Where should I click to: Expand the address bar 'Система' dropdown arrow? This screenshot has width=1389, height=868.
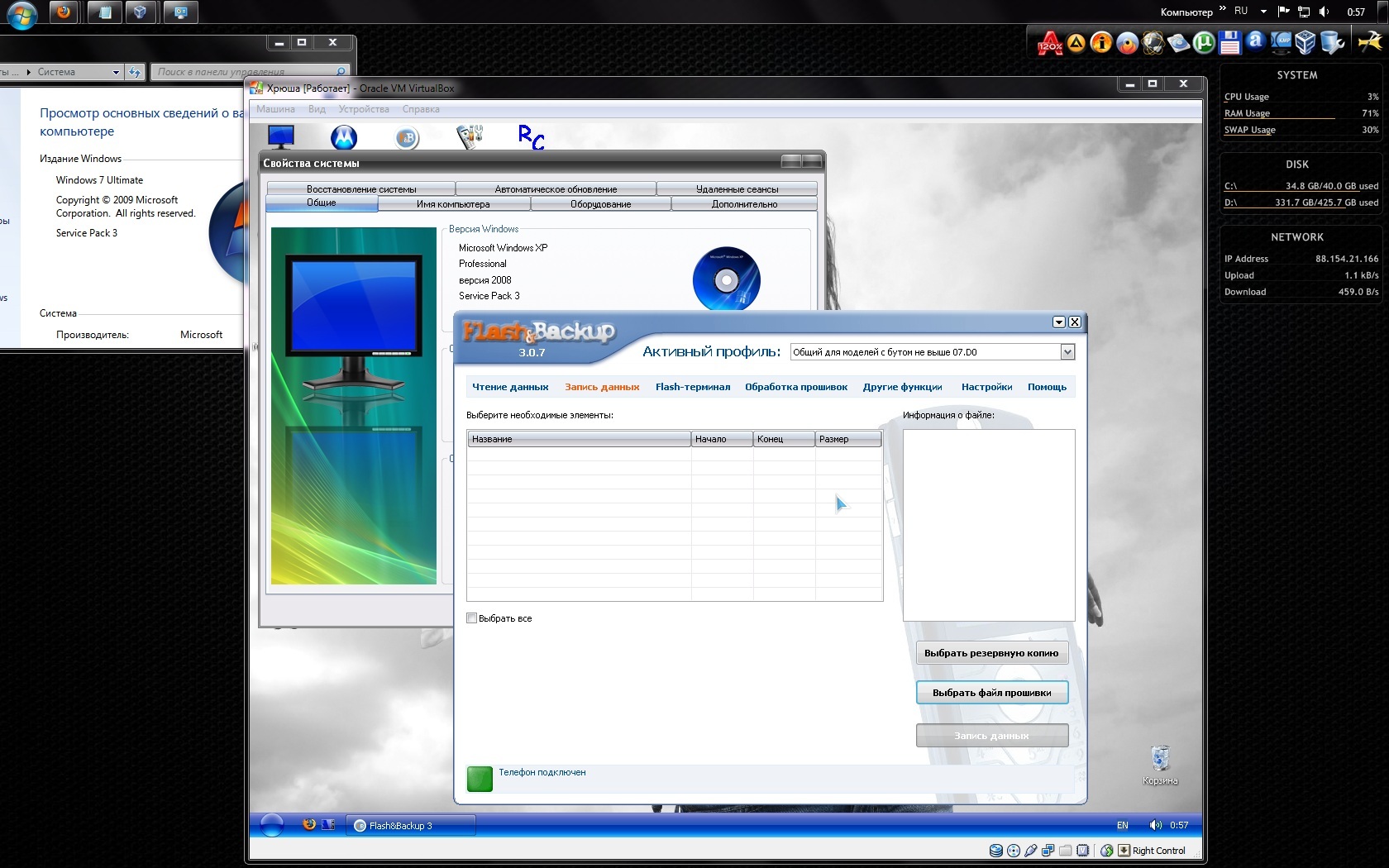click(116, 73)
